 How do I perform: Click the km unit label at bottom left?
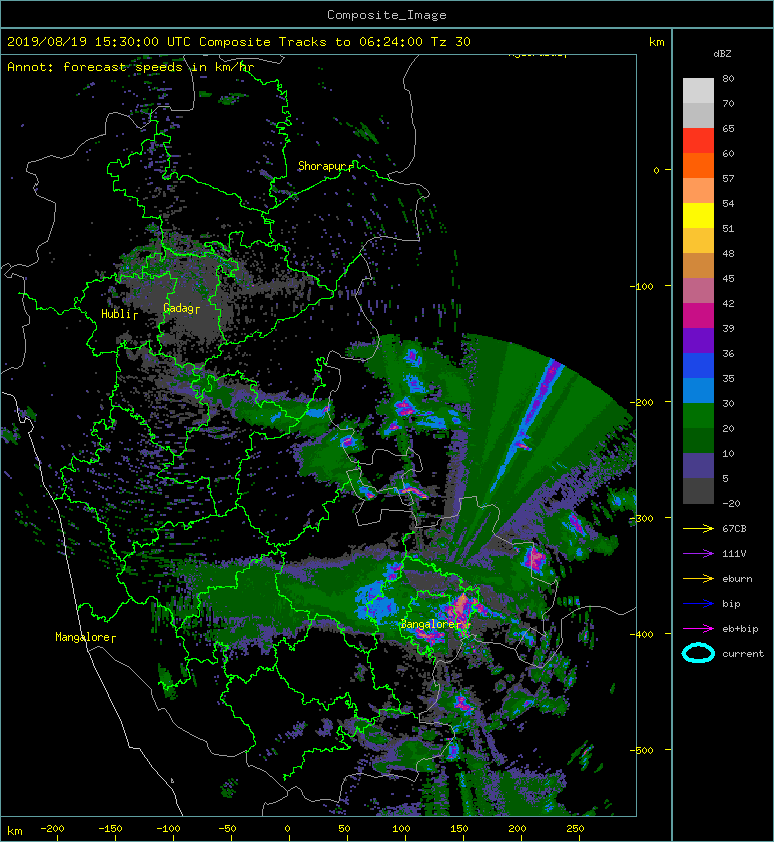tap(15, 831)
